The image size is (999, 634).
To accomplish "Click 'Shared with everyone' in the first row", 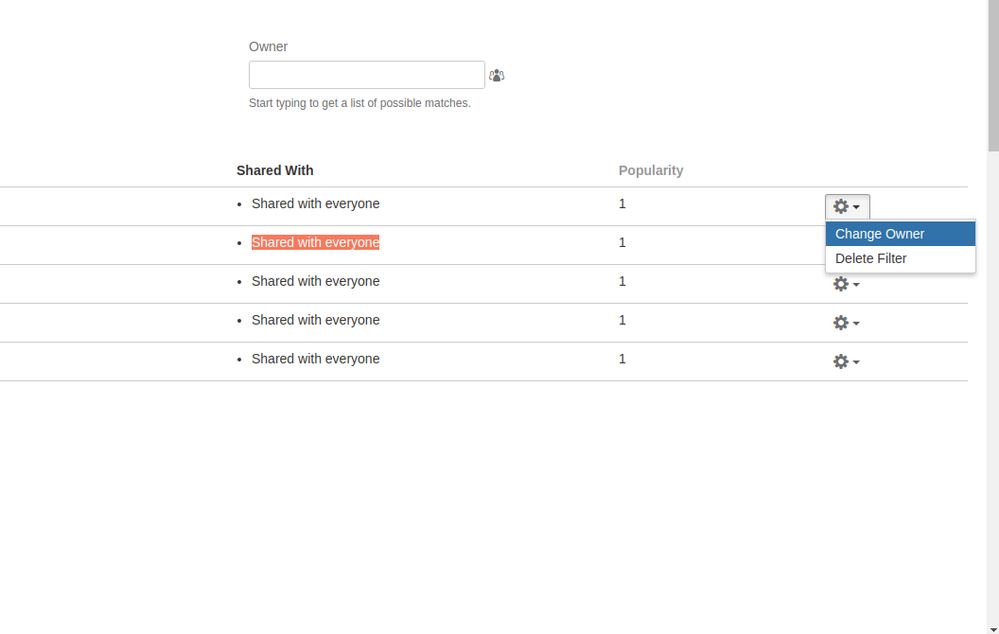I will [315, 204].
